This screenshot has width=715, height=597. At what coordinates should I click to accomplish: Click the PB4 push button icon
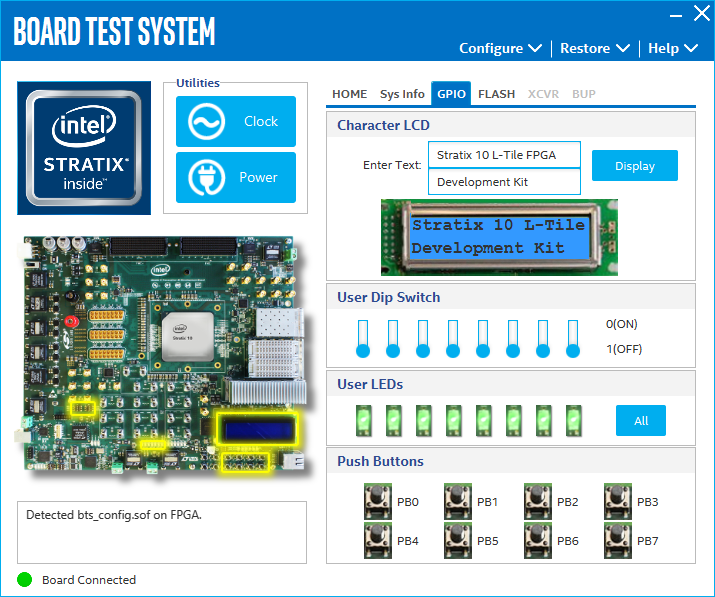pyautogui.click(x=378, y=541)
